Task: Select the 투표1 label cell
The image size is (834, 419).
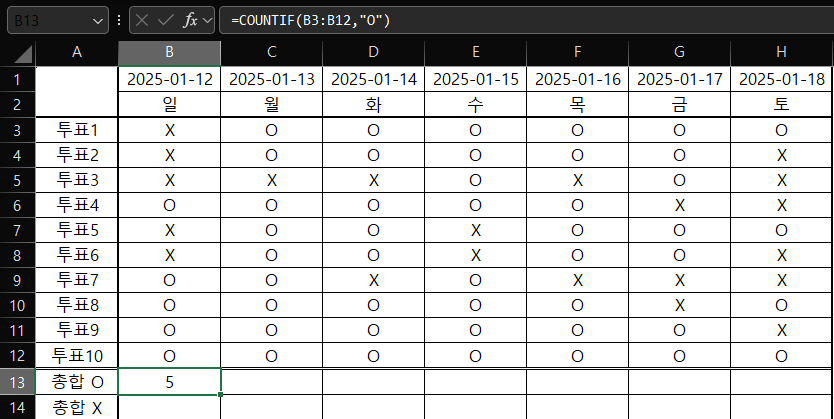Action: tap(77, 130)
